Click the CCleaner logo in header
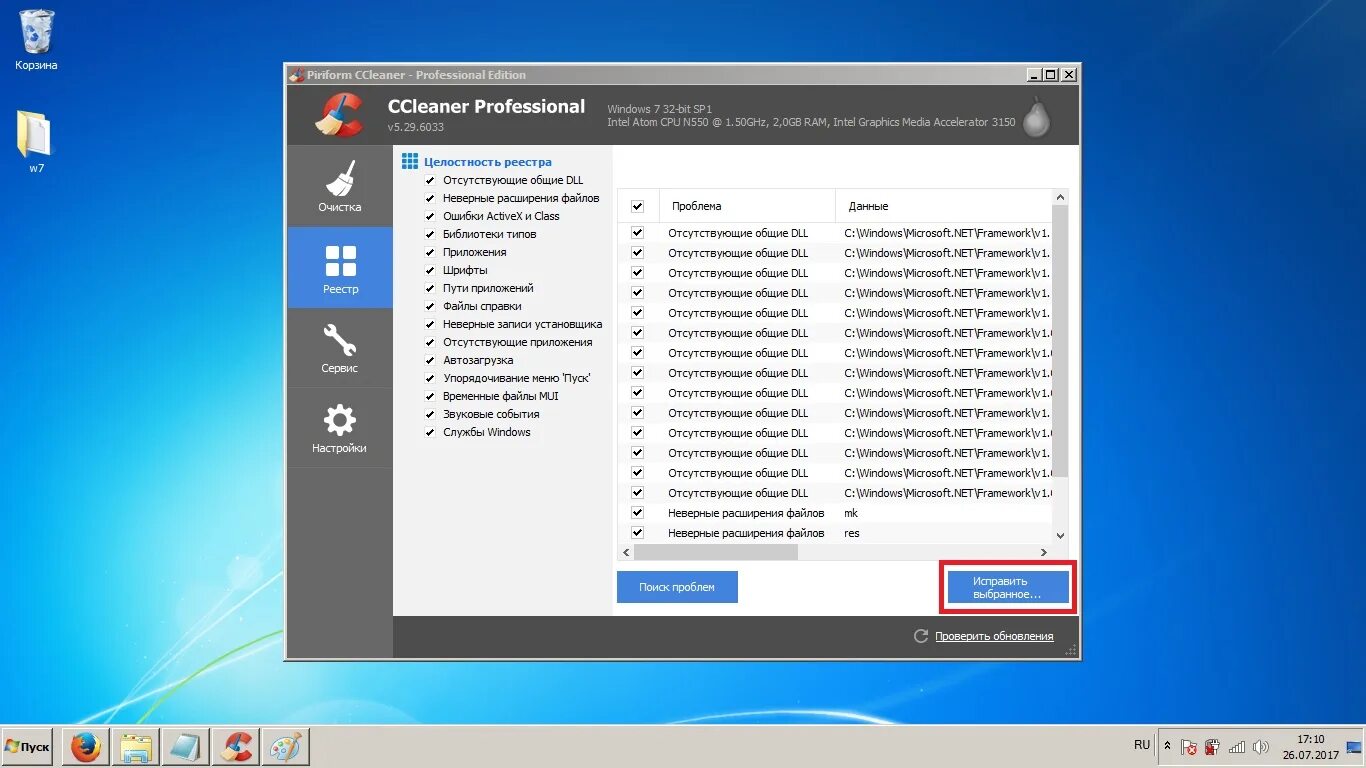The width and height of the screenshot is (1366, 768). click(x=338, y=114)
